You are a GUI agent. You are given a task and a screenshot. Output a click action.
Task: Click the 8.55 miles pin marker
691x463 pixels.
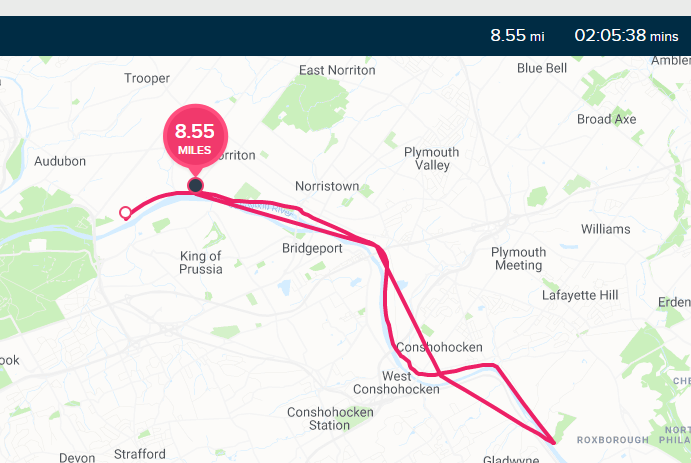click(x=195, y=136)
